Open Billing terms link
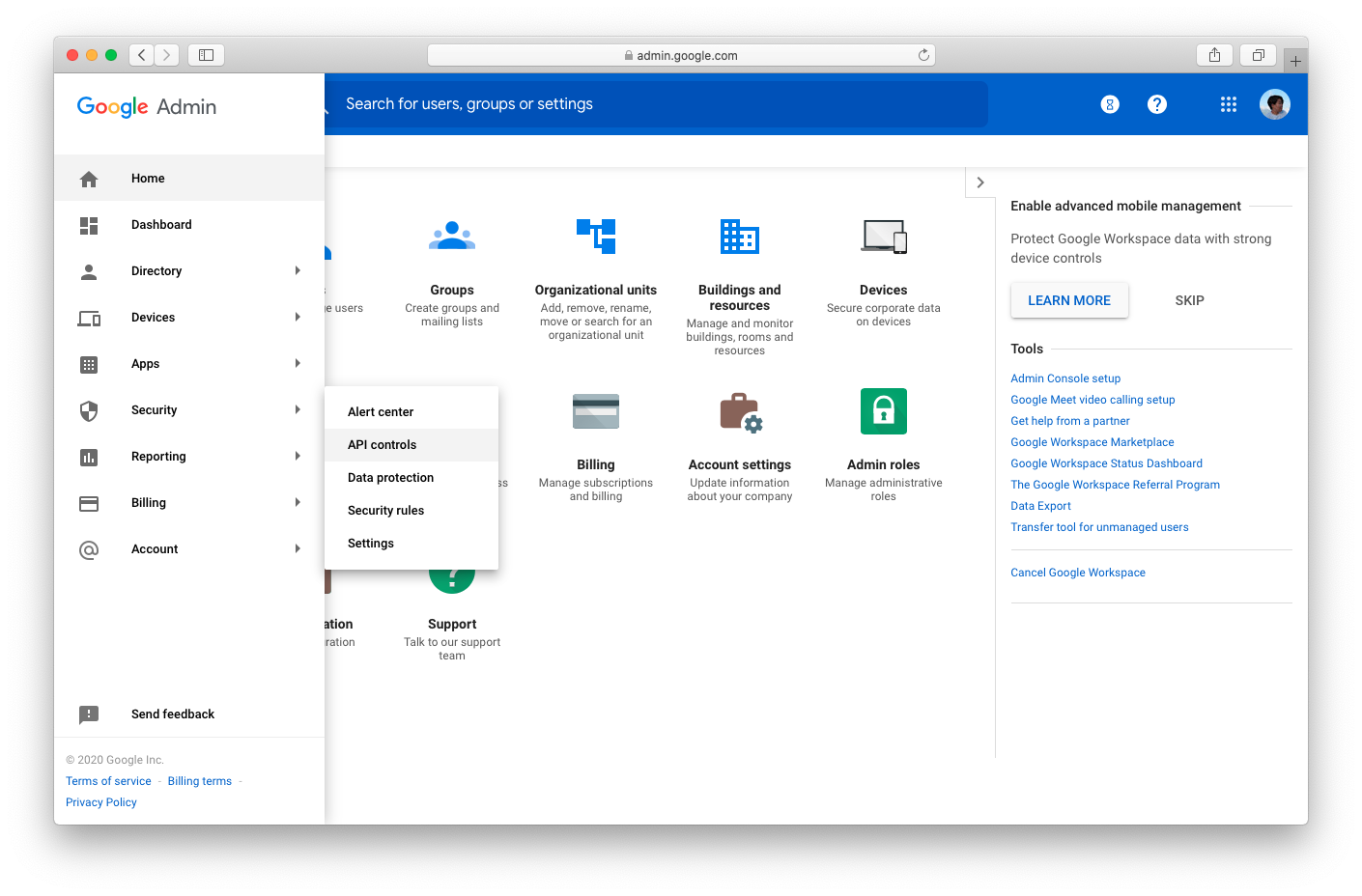This screenshot has height=896, width=1362. [x=200, y=781]
